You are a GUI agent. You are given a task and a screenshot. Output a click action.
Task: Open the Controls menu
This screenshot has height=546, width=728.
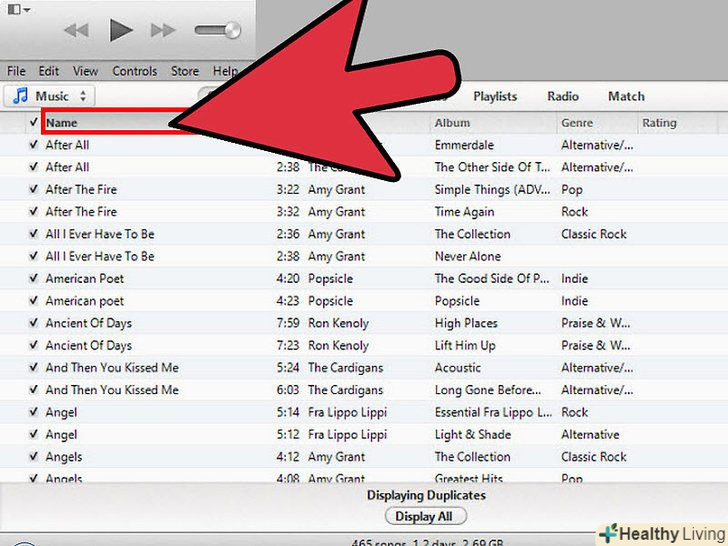tap(135, 71)
